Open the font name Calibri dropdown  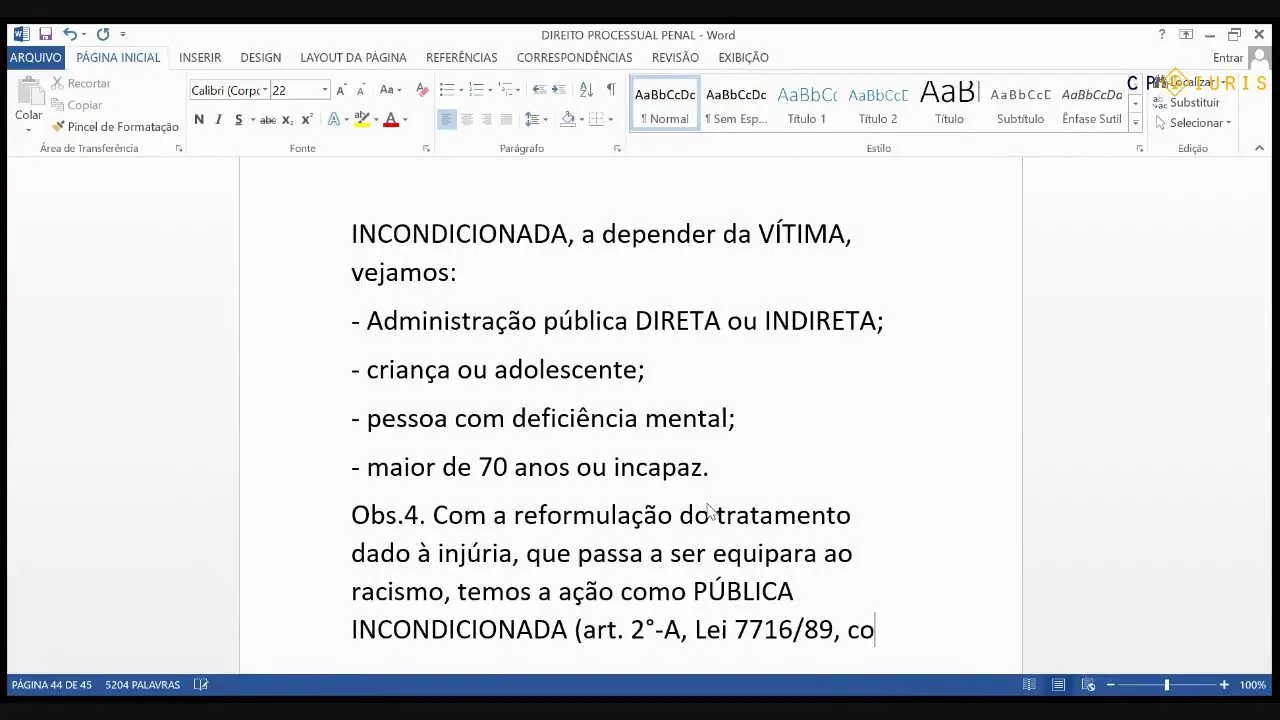(265, 90)
